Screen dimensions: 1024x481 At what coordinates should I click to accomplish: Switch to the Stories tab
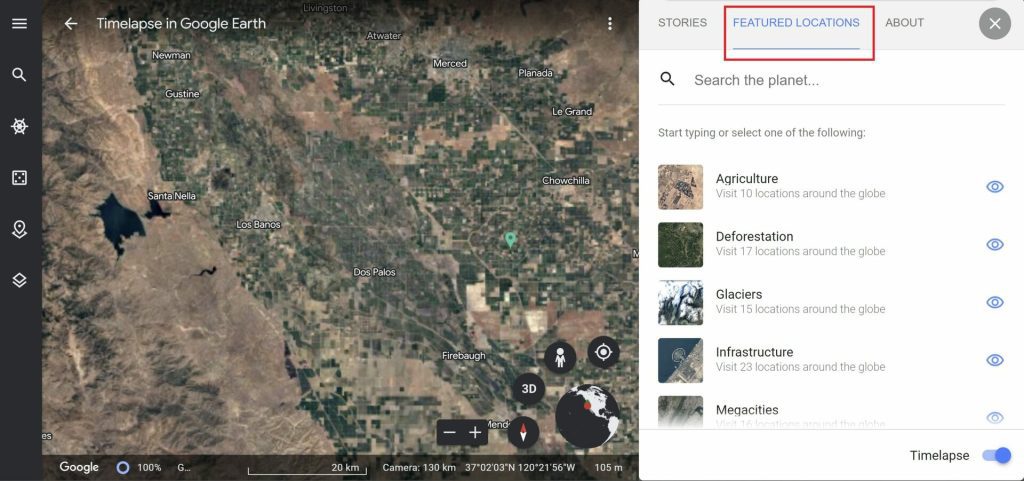point(682,23)
